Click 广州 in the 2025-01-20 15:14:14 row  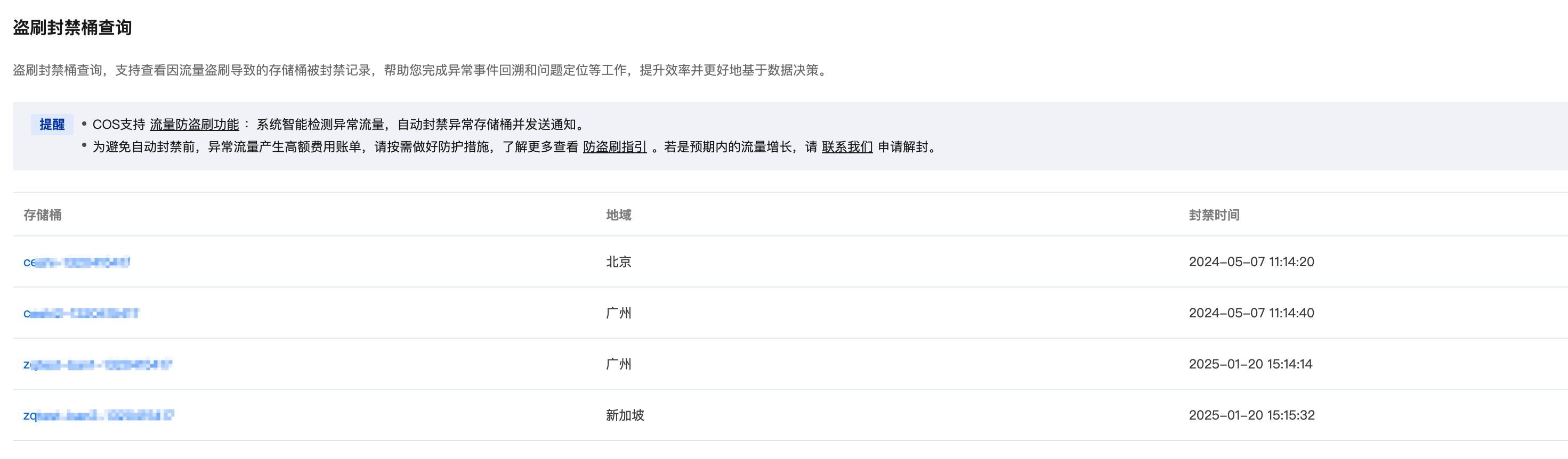point(618,364)
